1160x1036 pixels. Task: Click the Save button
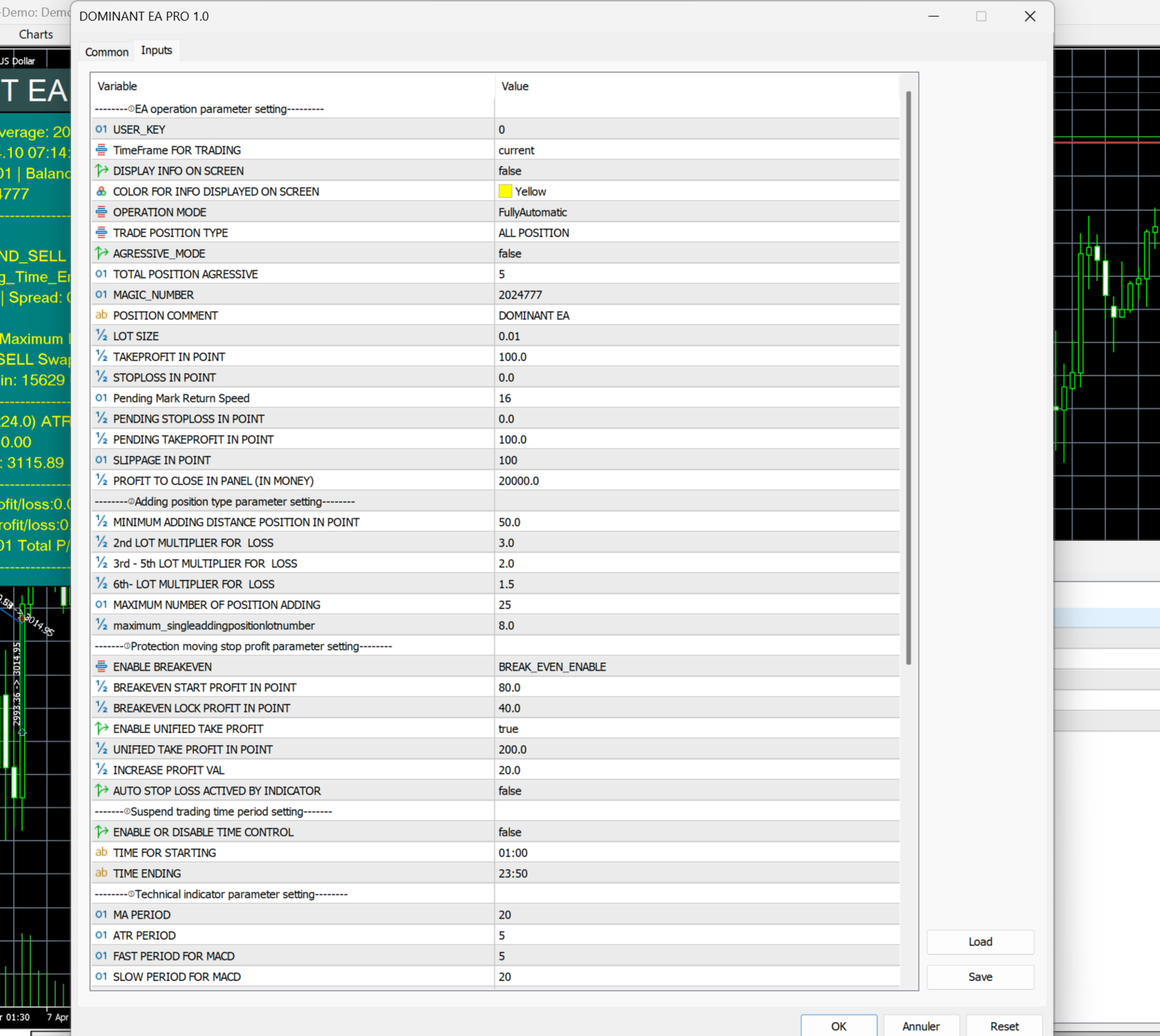(x=980, y=977)
